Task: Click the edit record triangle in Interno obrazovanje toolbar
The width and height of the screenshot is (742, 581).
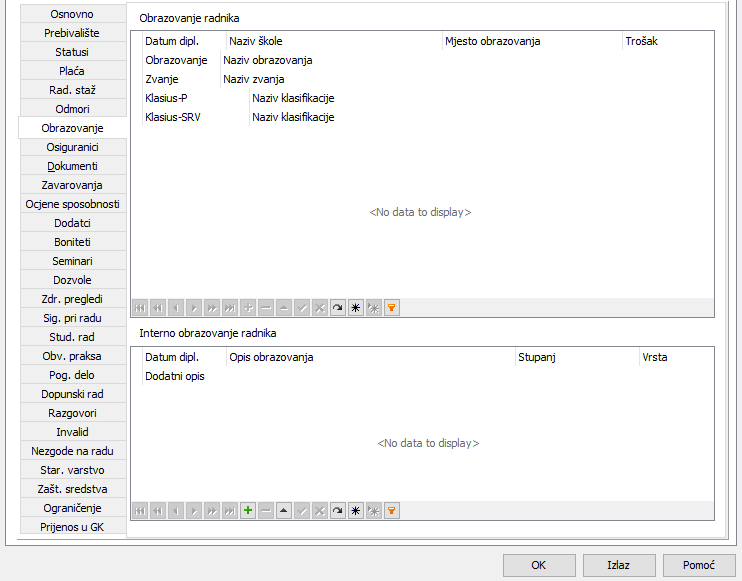Action: (284, 511)
